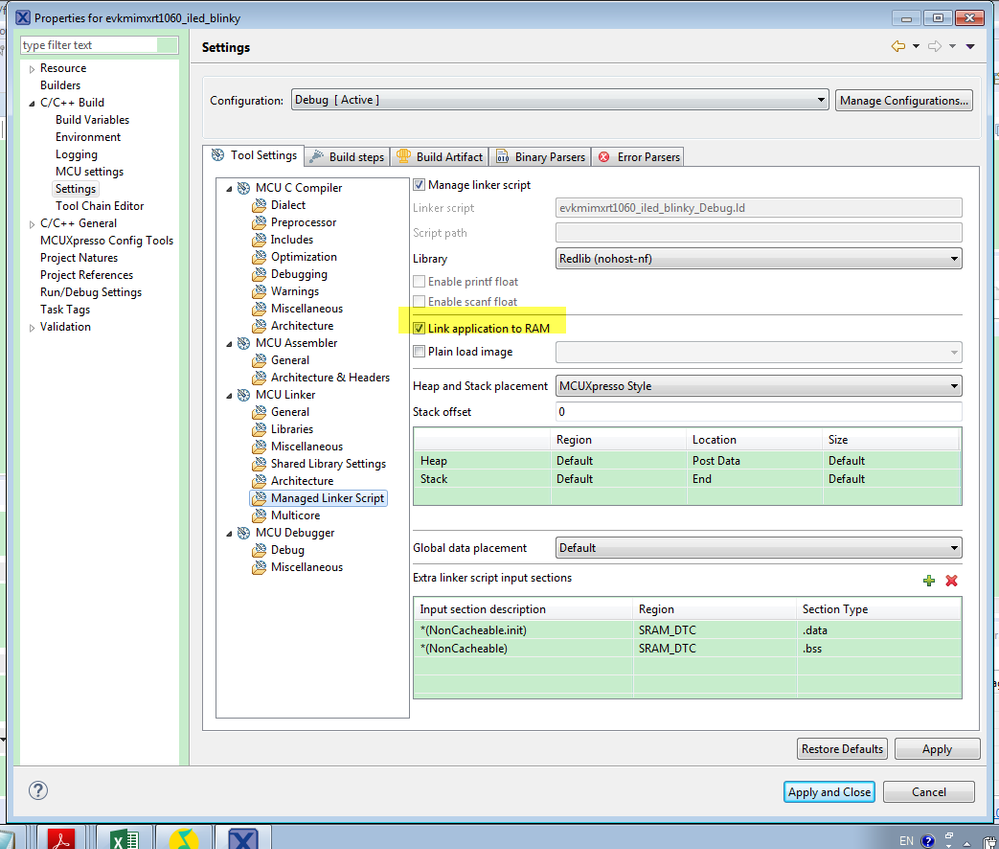Select Warnings under MCU C Compiler
This screenshot has height=849, width=999.
(294, 291)
